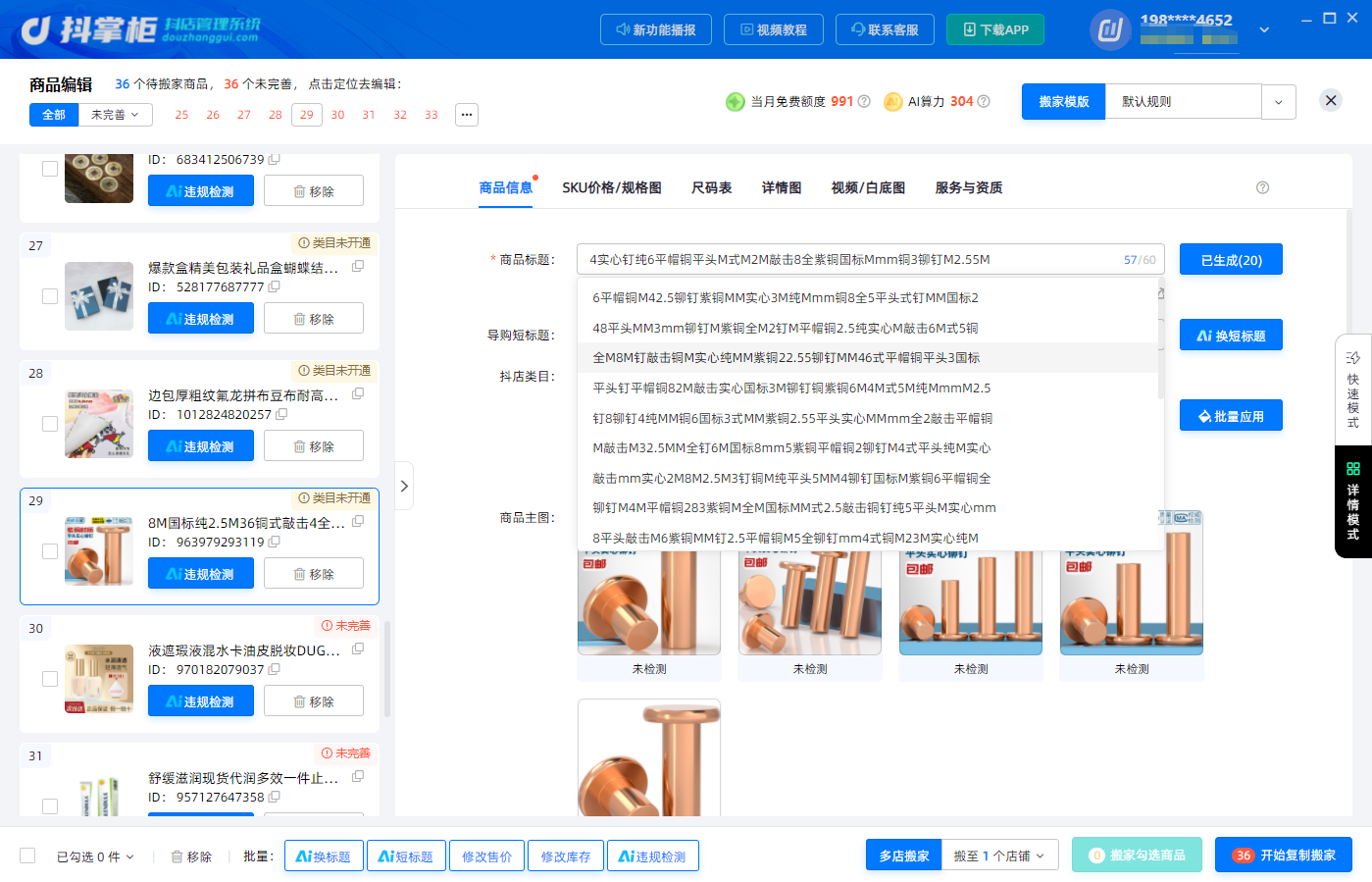Check the checkbox for product ID 683412506739

50,169
